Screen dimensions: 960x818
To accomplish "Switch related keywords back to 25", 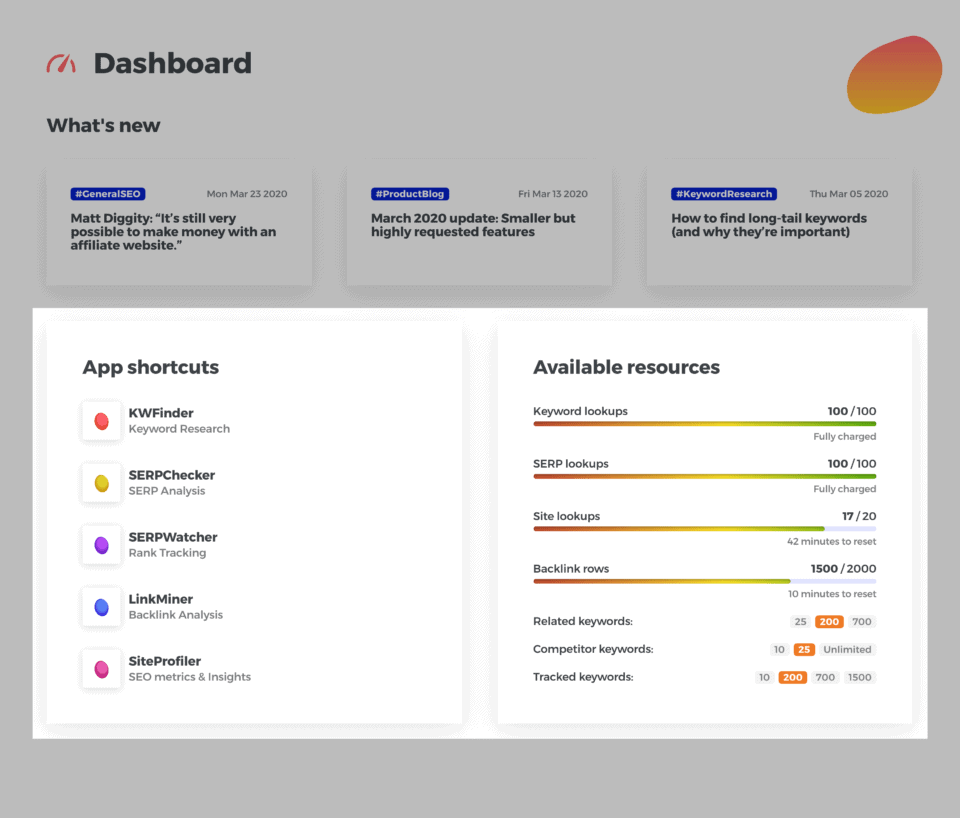I will [x=800, y=621].
